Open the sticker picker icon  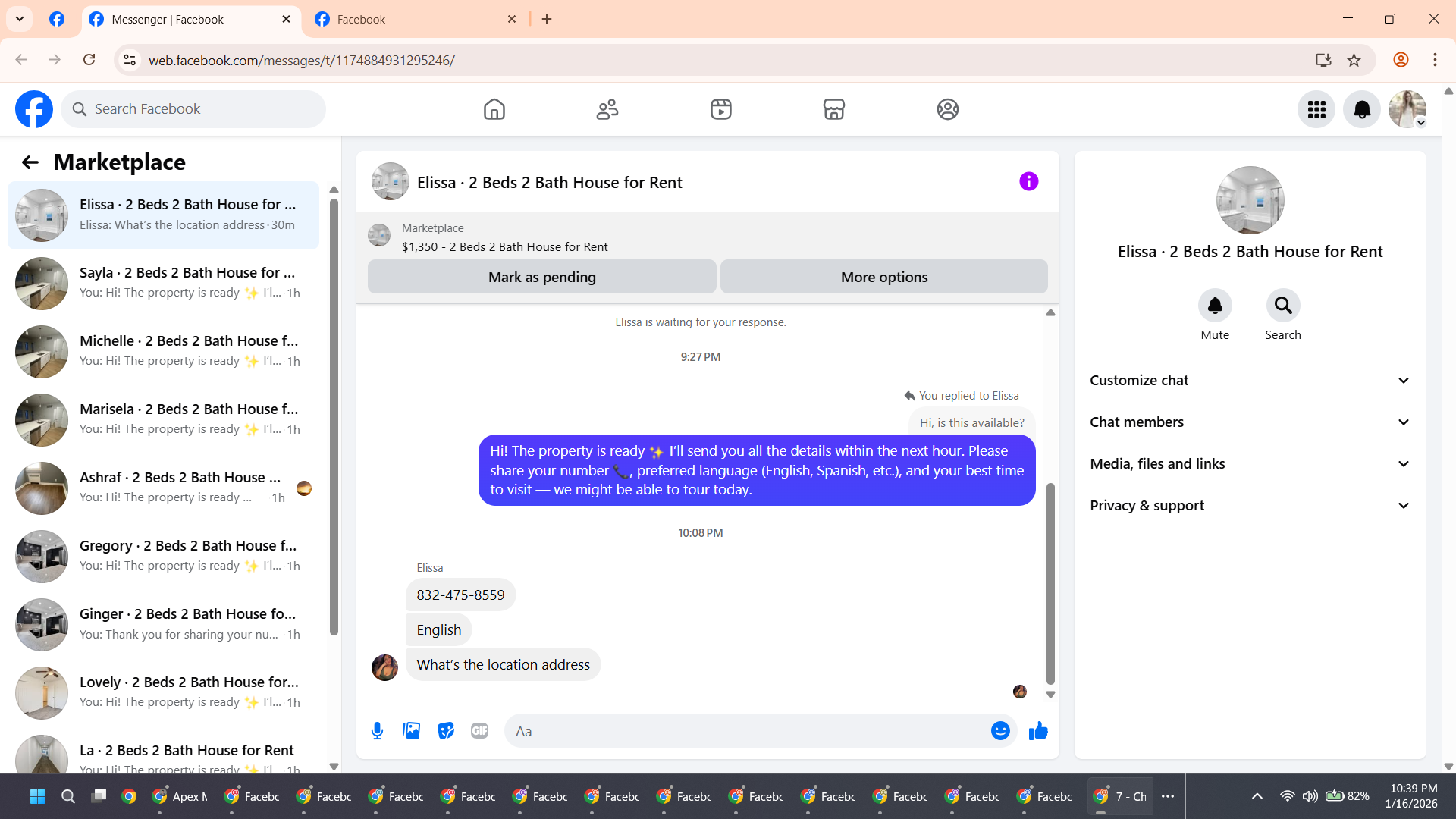point(445,731)
